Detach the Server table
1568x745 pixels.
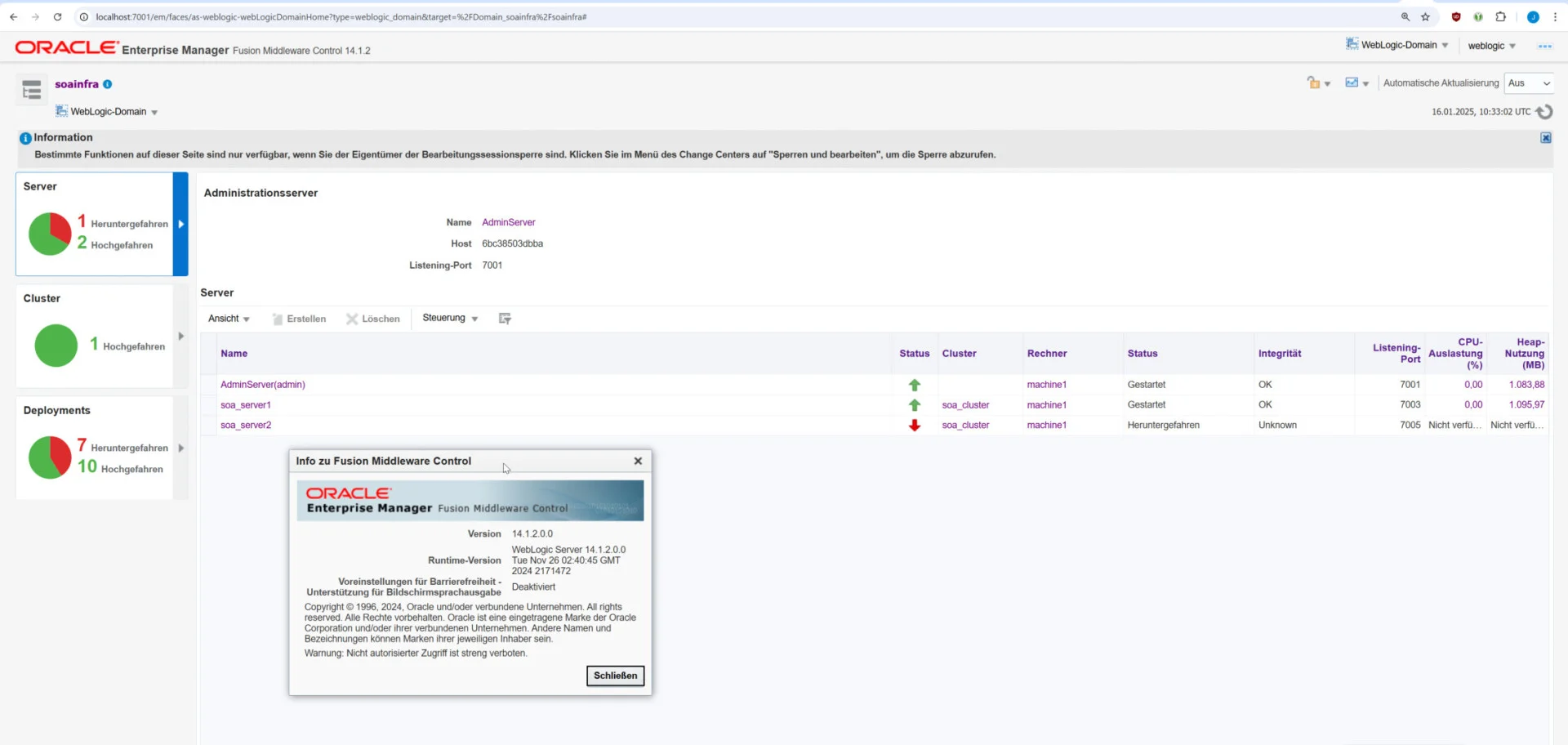coord(505,319)
